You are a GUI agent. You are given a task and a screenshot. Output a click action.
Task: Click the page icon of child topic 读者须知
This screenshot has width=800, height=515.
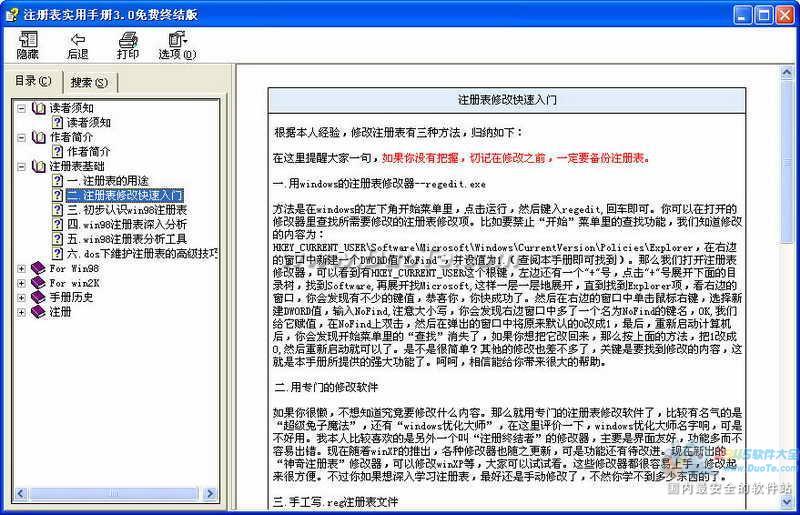(58, 122)
